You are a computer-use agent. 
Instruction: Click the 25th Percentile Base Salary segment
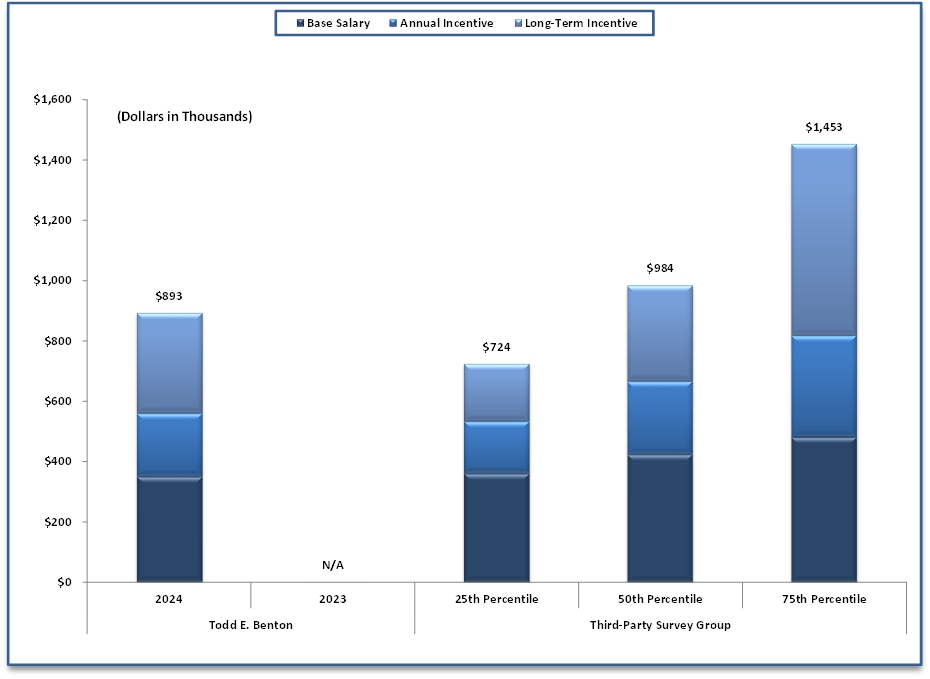pyautogui.click(x=496, y=528)
